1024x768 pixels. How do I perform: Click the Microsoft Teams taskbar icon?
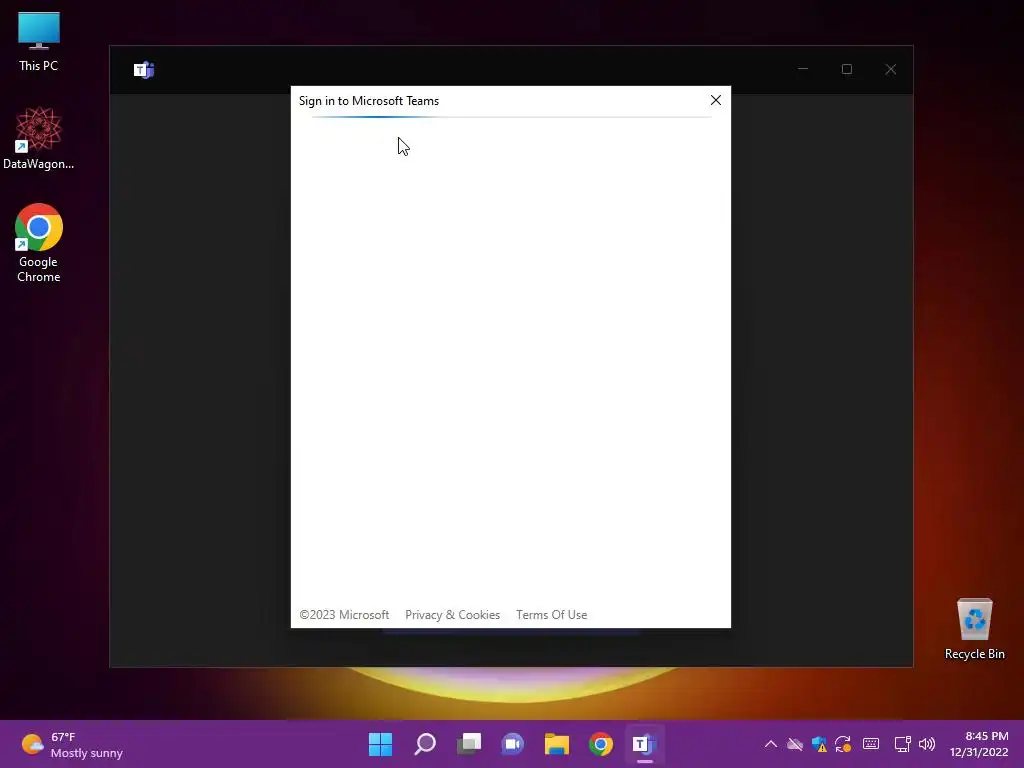[645, 744]
